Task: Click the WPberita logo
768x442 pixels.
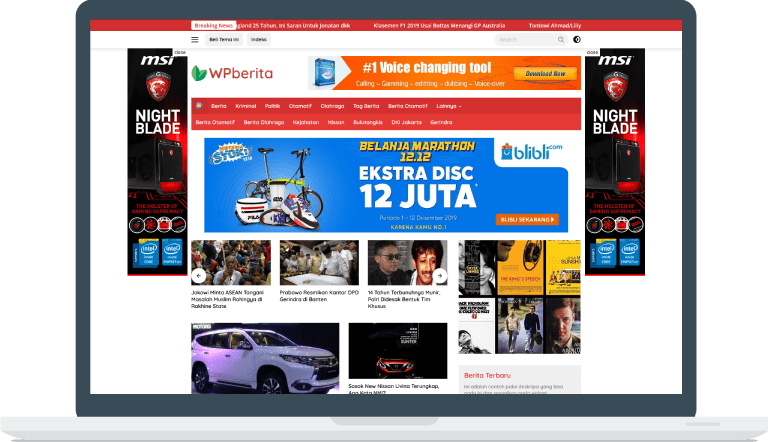Action: pyautogui.click(x=232, y=73)
